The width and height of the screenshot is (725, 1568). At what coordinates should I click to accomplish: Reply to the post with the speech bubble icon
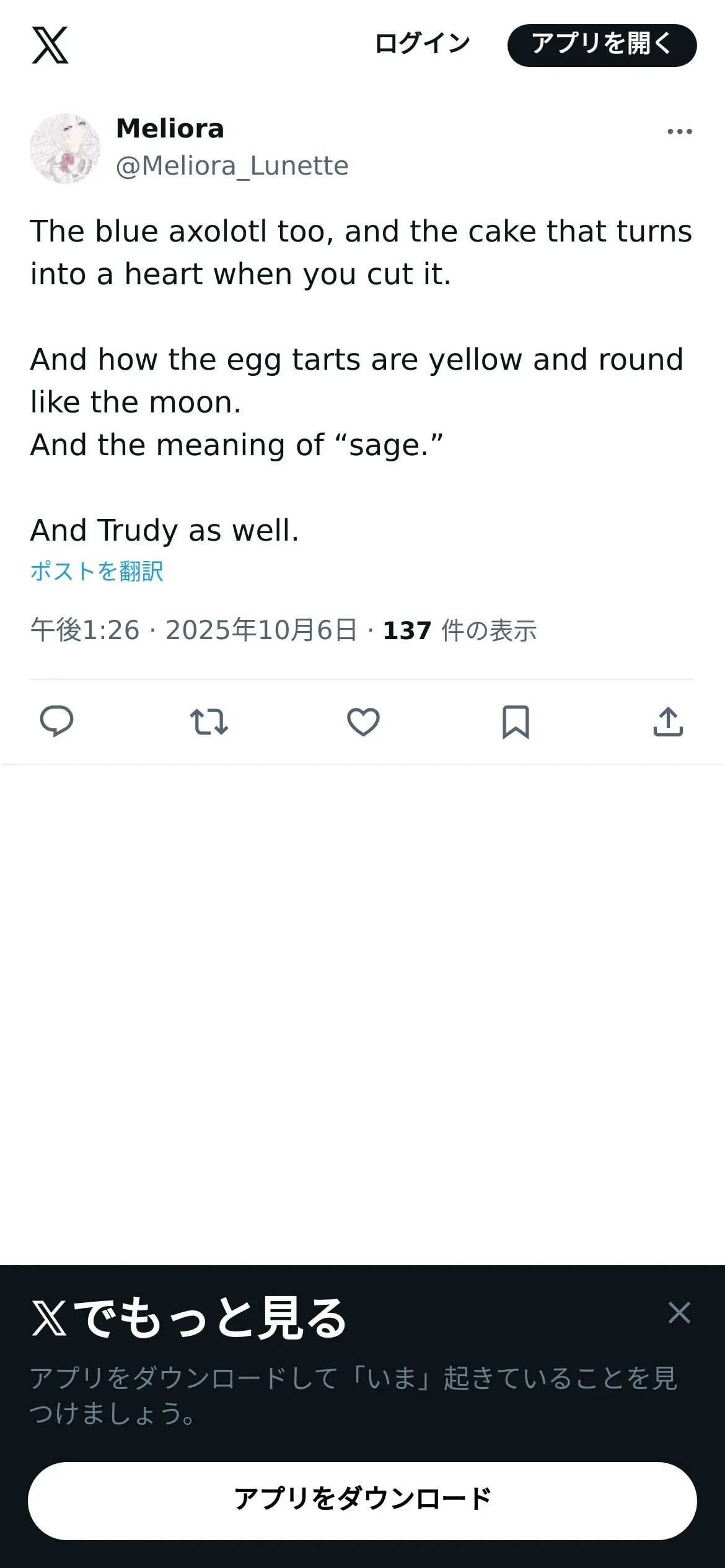click(56, 721)
